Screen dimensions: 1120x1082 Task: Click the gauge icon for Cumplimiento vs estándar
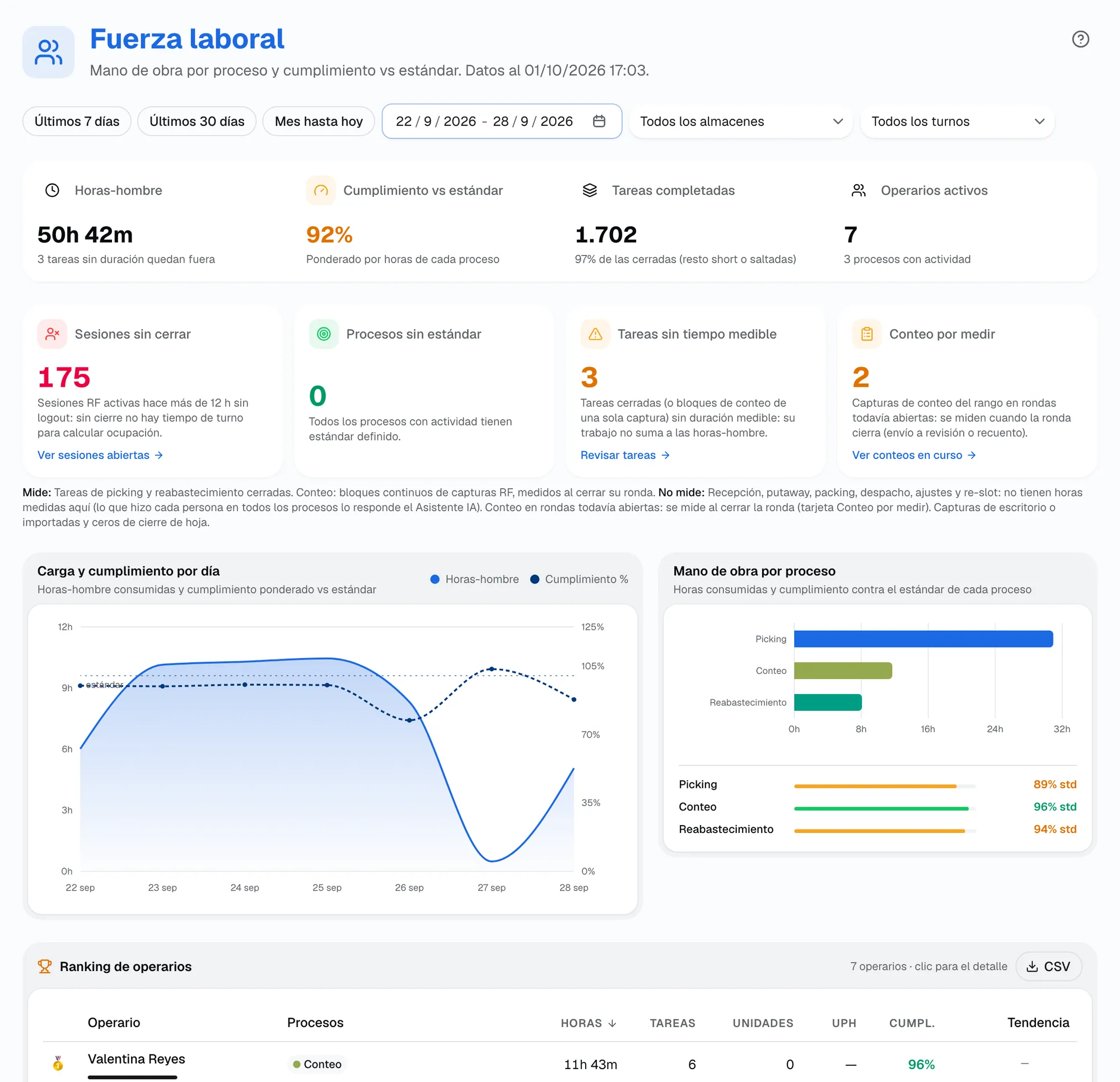321,190
